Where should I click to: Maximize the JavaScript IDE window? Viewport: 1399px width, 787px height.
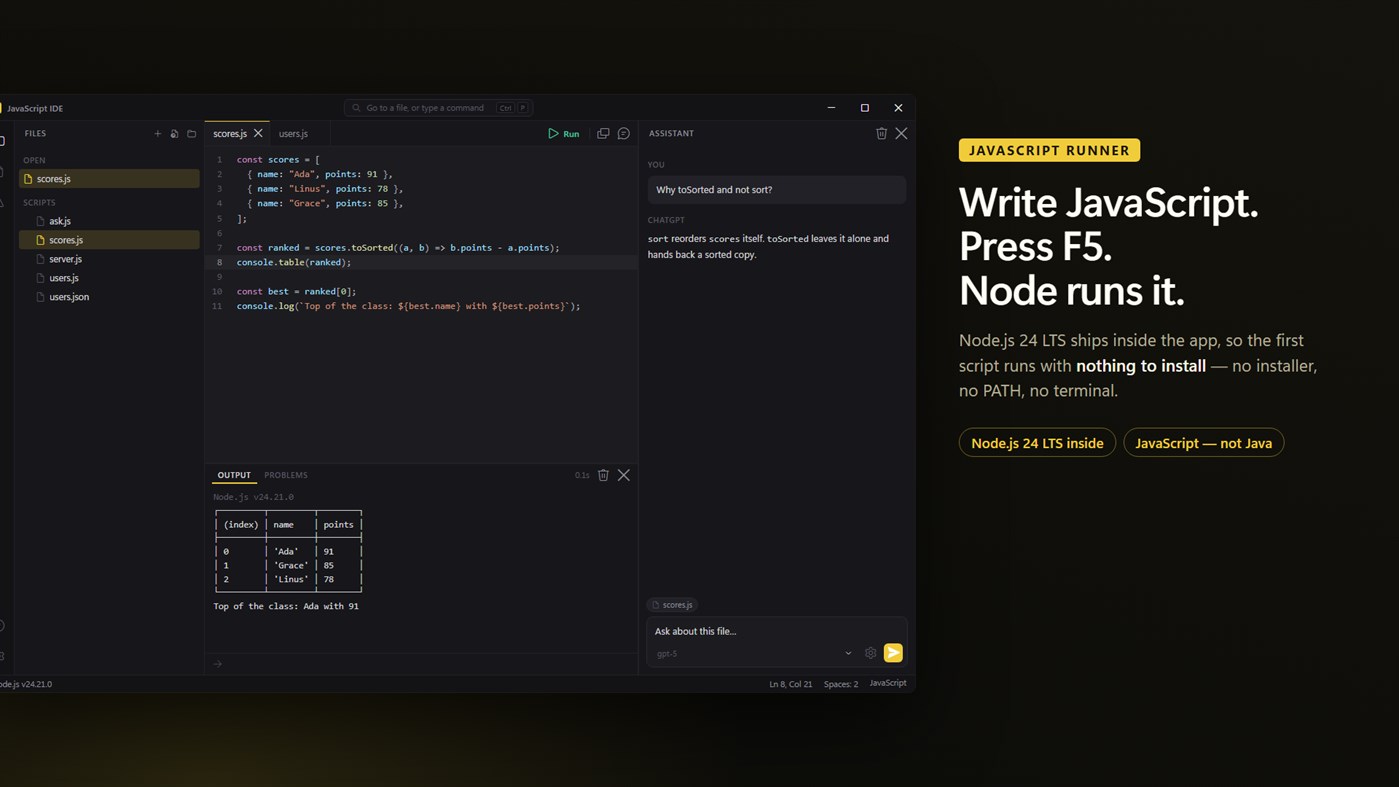tap(865, 108)
